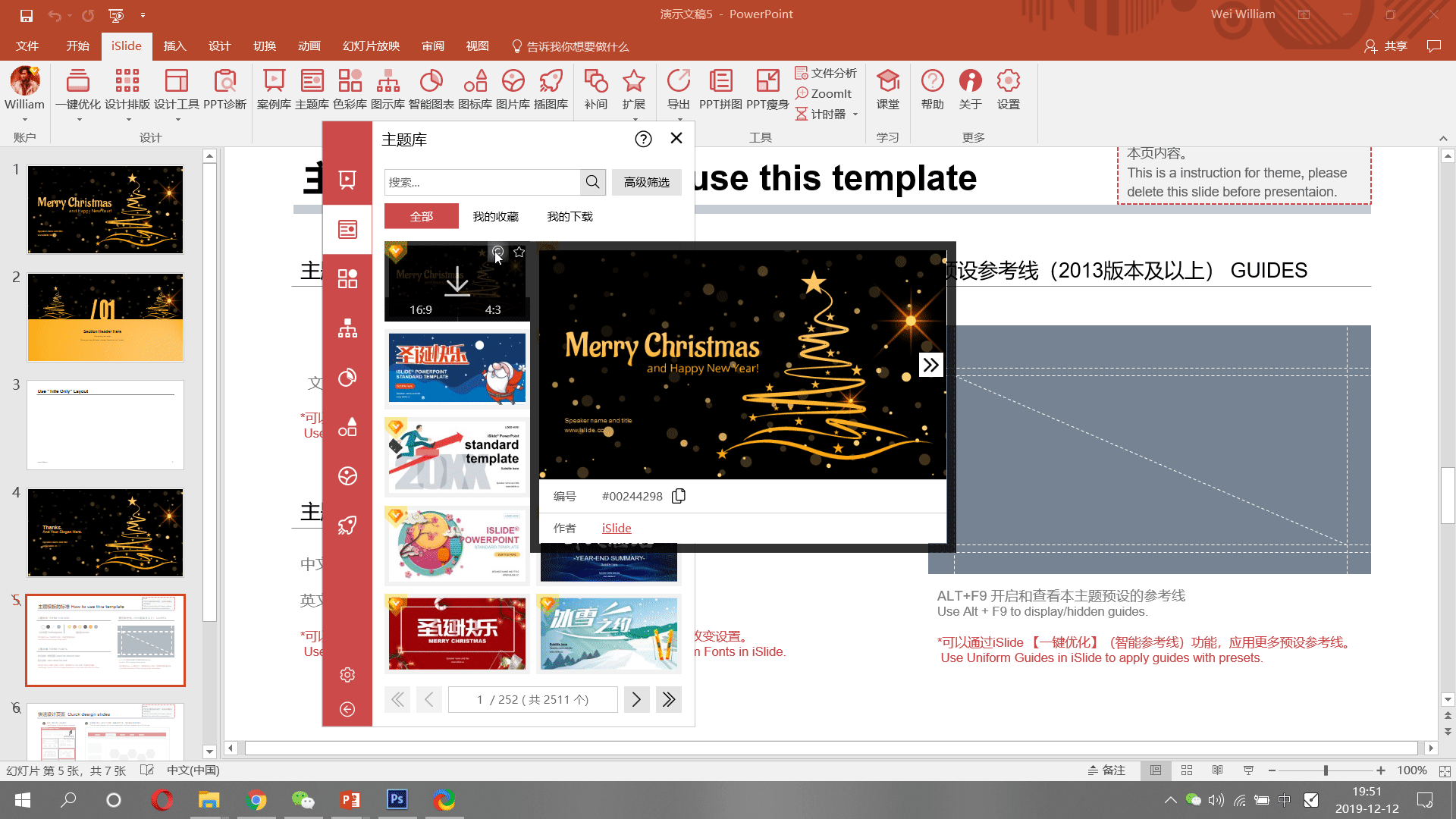
Task: Select 4:3 ratio on Christmas theme
Action: pyautogui.click(x=493, y=309)
